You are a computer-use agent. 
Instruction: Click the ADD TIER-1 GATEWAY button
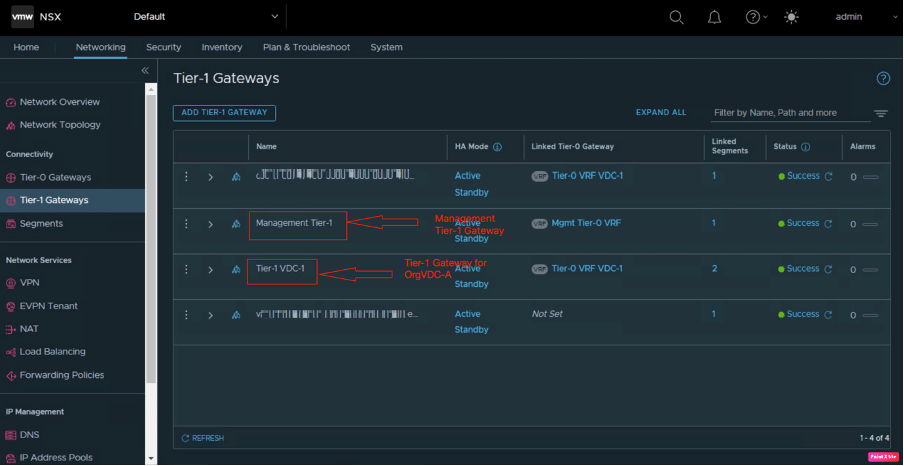click(224, 113)
